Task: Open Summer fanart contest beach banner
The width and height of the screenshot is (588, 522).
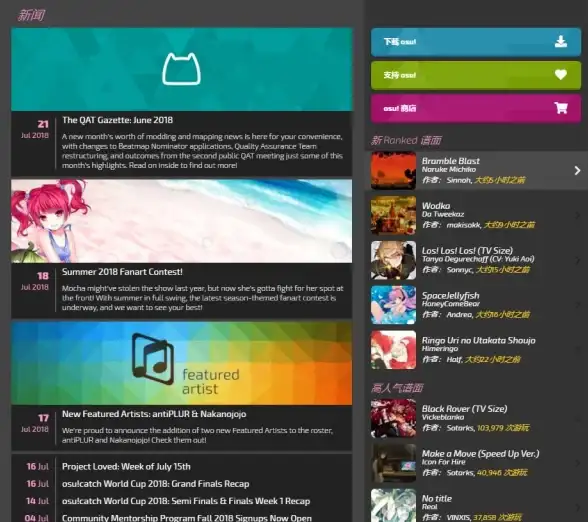Action: (x=182, y=221)
